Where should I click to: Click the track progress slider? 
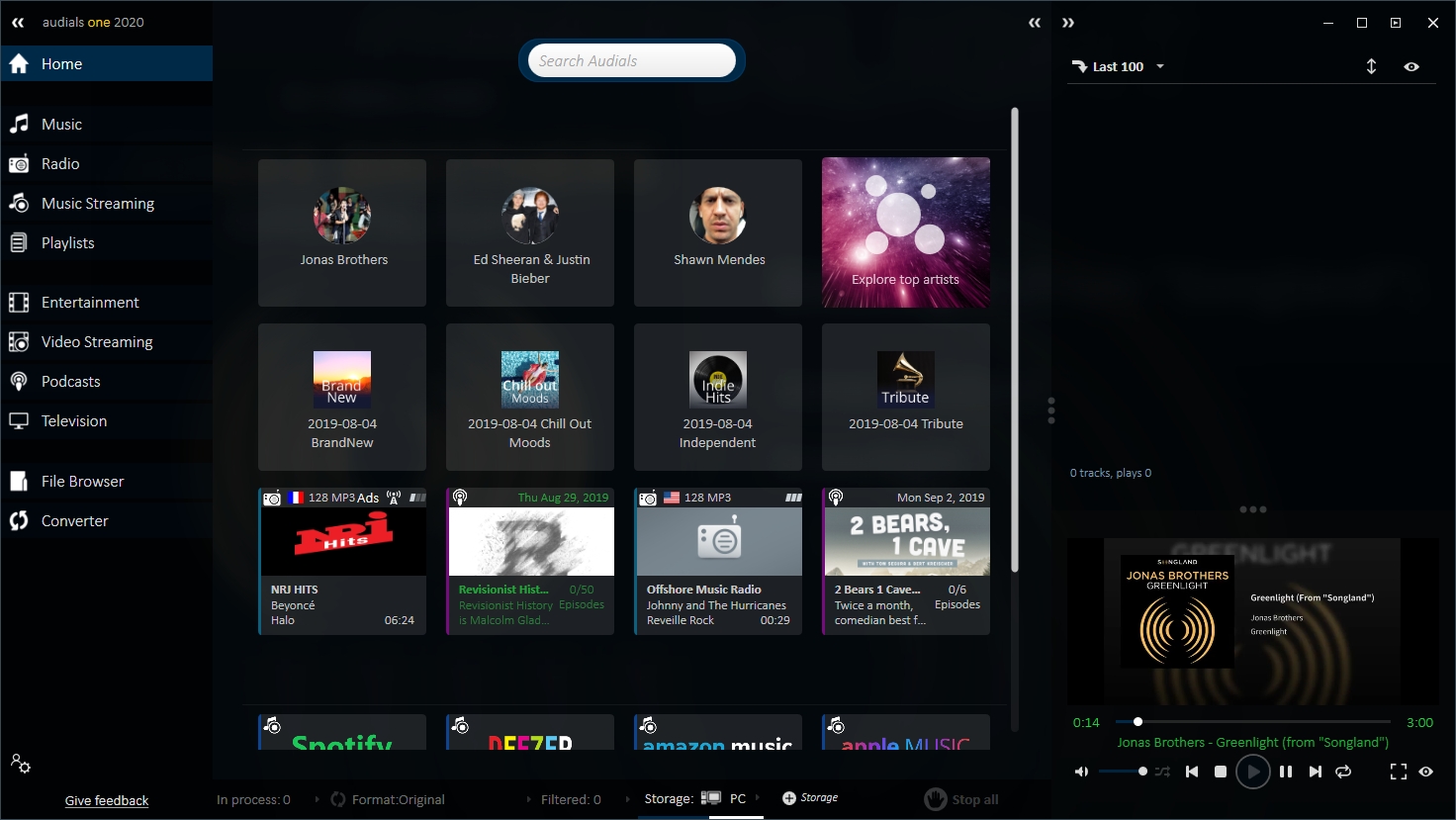[1253, 721]
